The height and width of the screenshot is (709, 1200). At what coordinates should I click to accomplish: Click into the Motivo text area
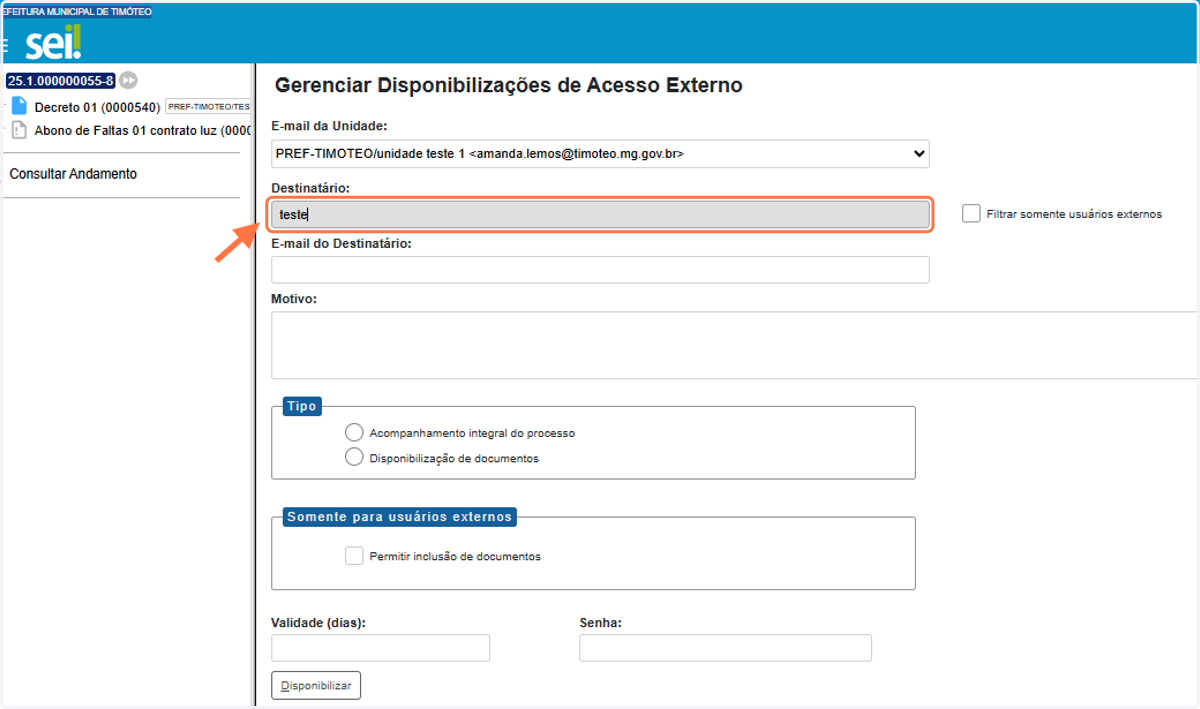(x=735, y=345)
